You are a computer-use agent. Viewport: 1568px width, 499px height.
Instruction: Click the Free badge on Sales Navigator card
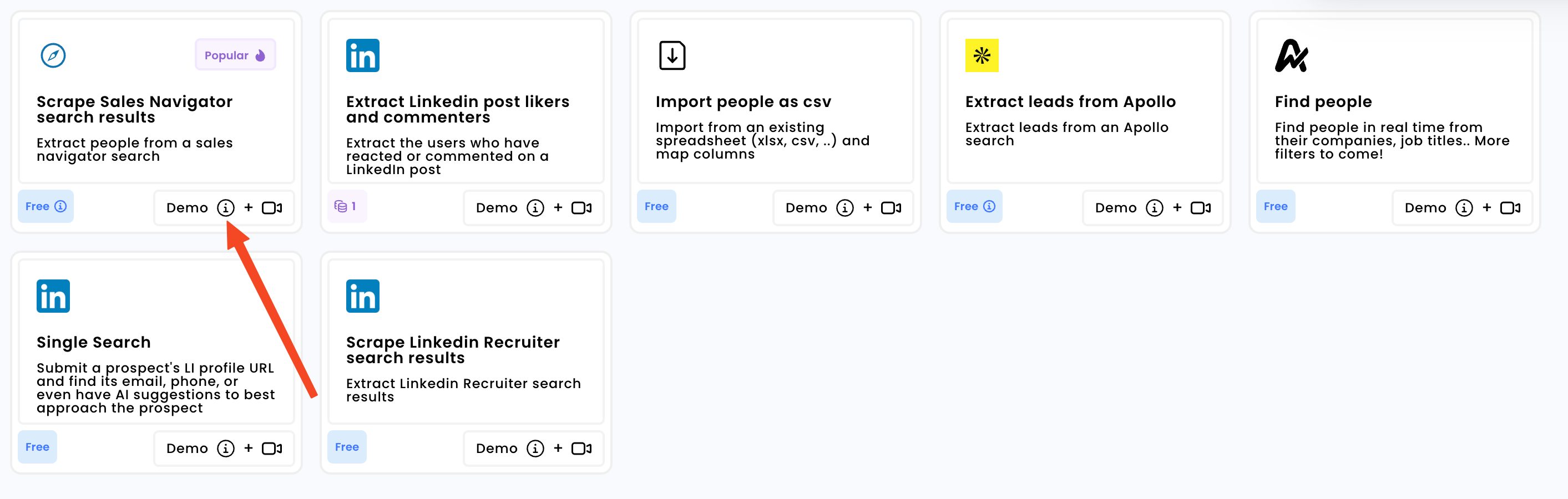[x=45, y=206]
